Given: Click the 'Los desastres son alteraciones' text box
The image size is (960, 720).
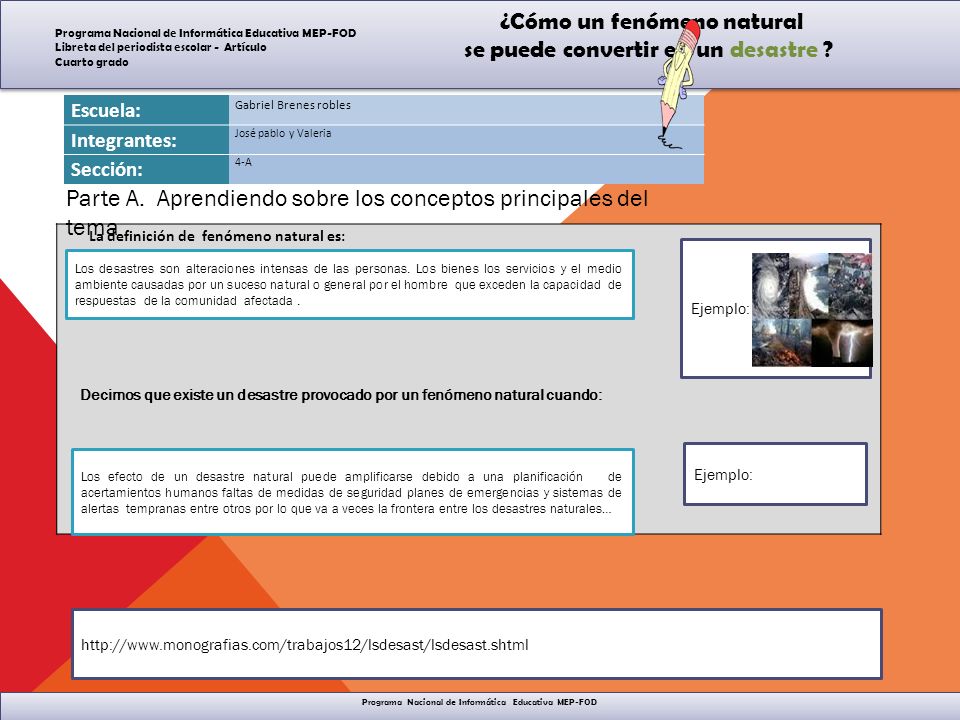Looking at the screenshot, I should click(350, 285).
